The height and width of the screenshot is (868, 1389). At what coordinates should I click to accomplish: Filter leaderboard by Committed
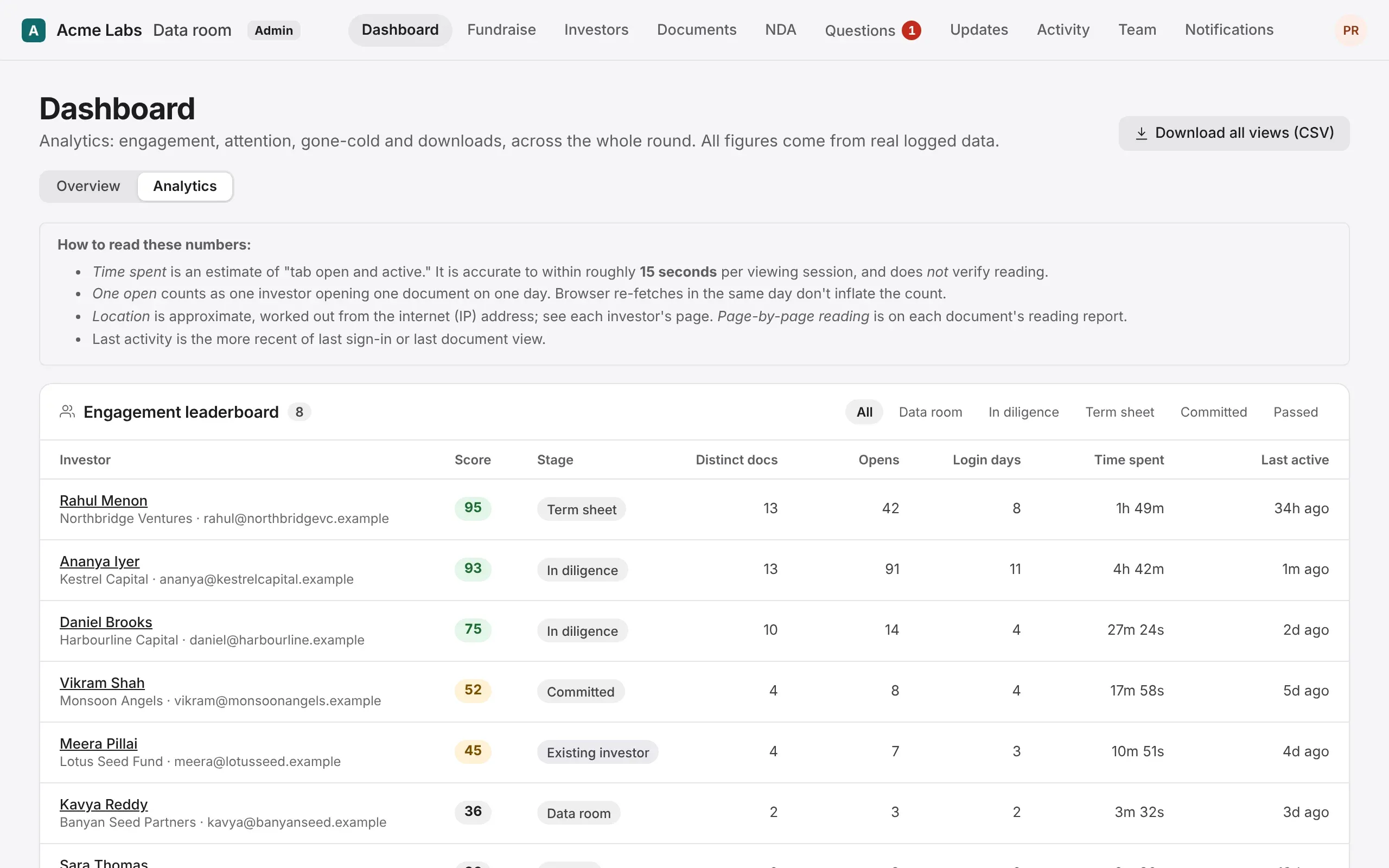tap(1213, 412)
